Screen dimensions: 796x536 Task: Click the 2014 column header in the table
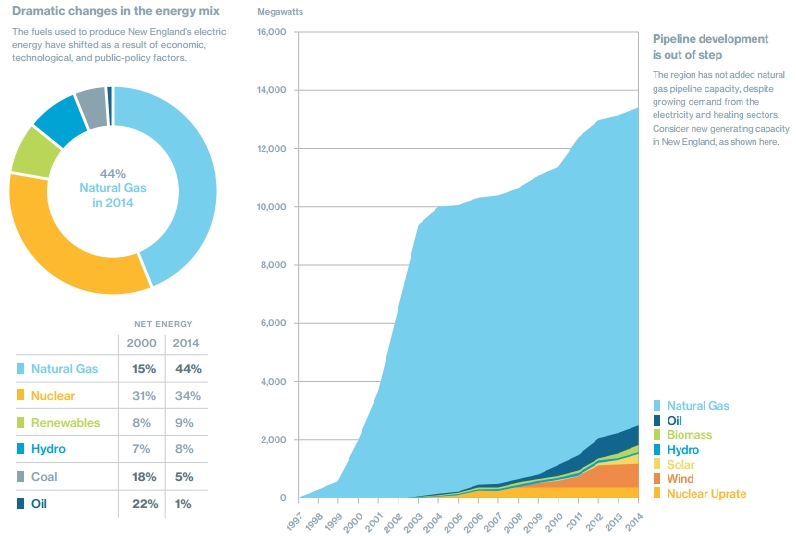[x=186, y=343]
